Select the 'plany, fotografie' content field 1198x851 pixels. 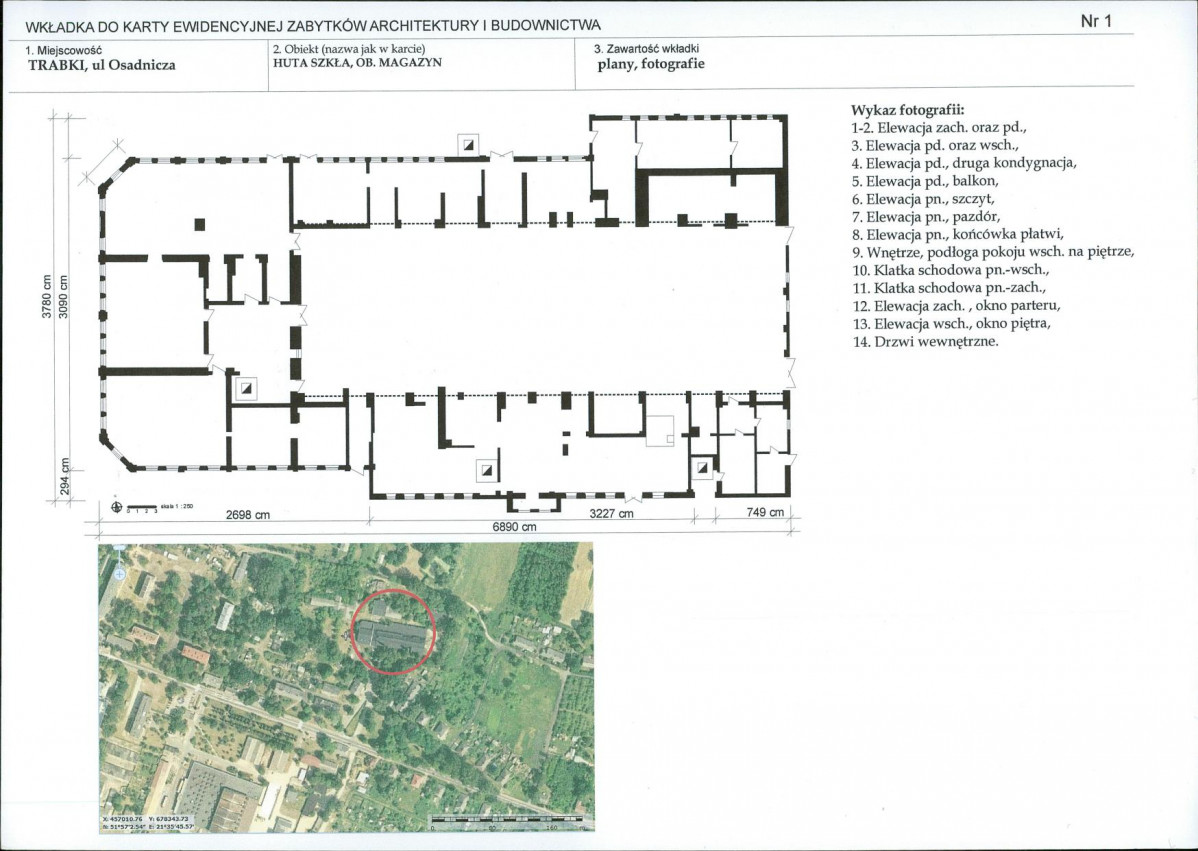point(651,63)
